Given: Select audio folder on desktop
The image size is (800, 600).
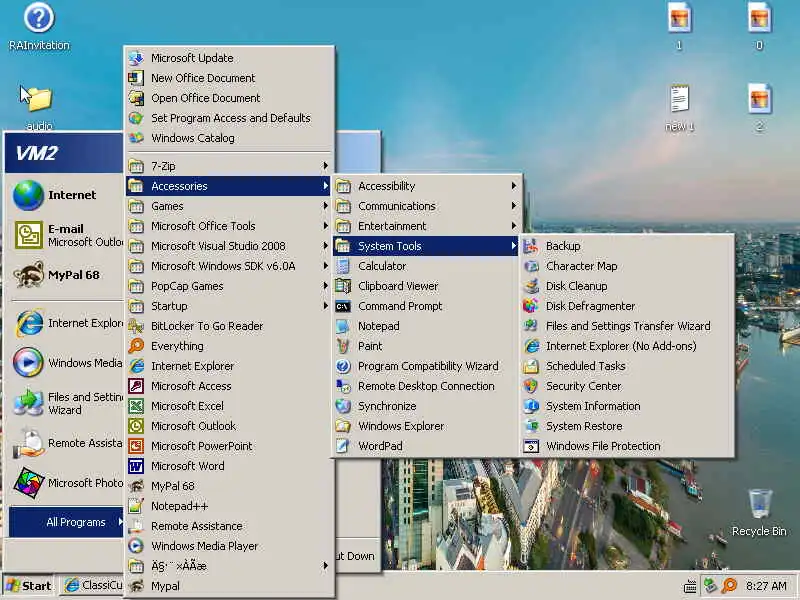Looking at the screenshot, I should pyautogui.click(x=39, y=108).
